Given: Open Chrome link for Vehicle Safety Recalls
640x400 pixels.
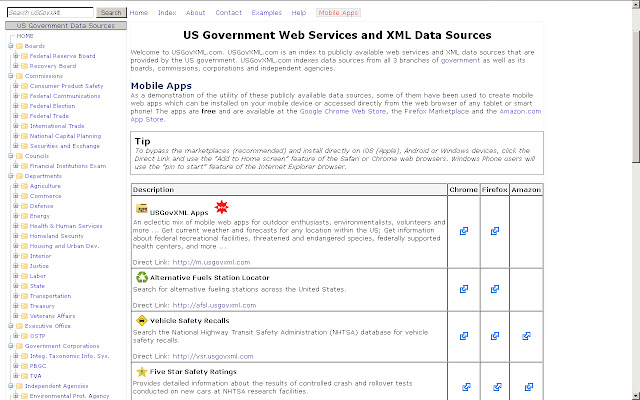Looking at the screenshot, I should click(464, 336).
